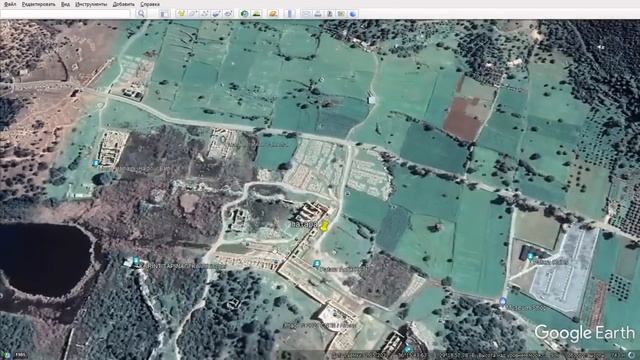Click the yellow pushpin placemark on map

(x=325, y=226)
